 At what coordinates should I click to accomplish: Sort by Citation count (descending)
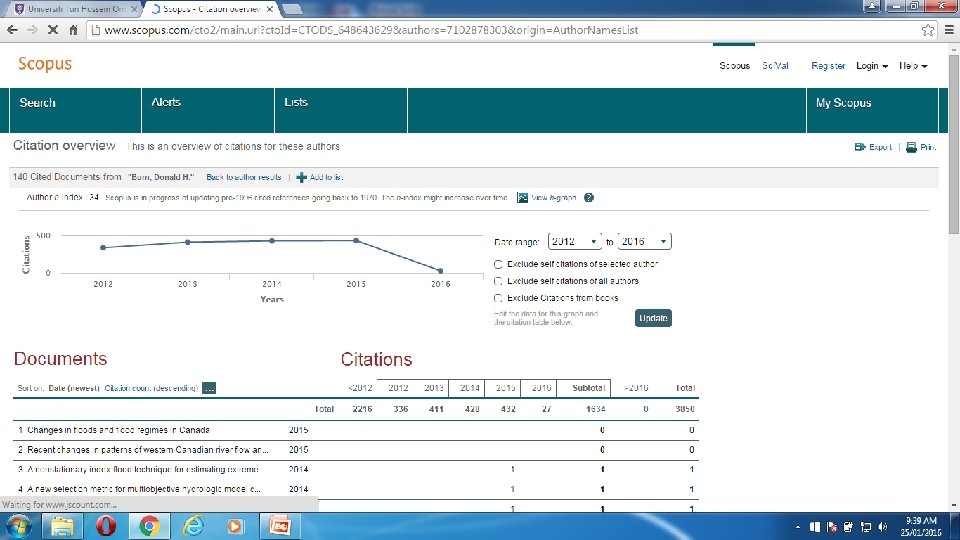click(x=151, y=388)
